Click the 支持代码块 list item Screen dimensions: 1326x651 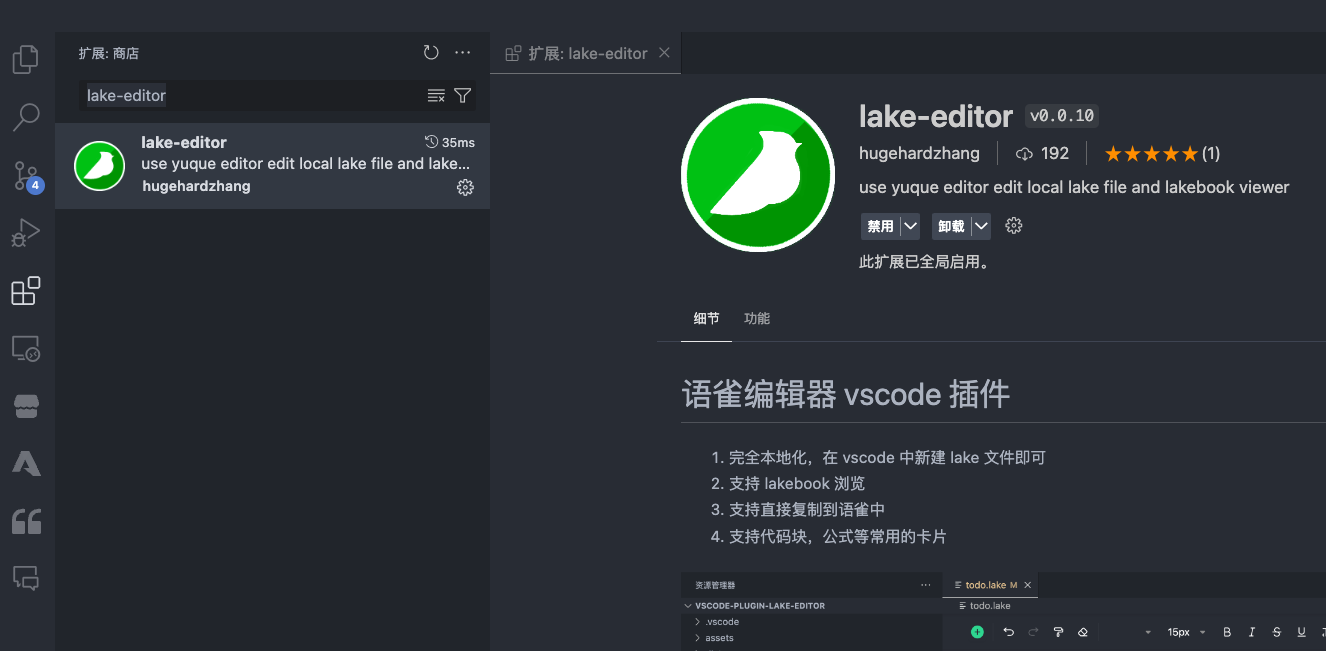[837, 536]
